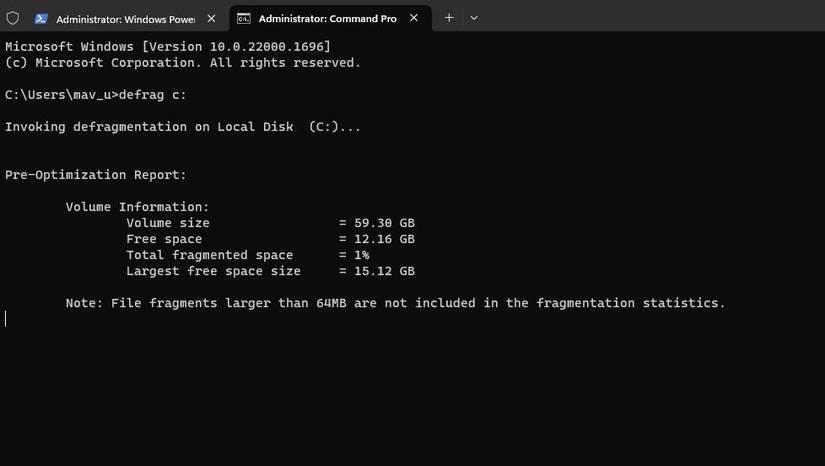This screenshot has height=466, width=825.
Task: Open a new tab with the plus button
Action: 449,18
